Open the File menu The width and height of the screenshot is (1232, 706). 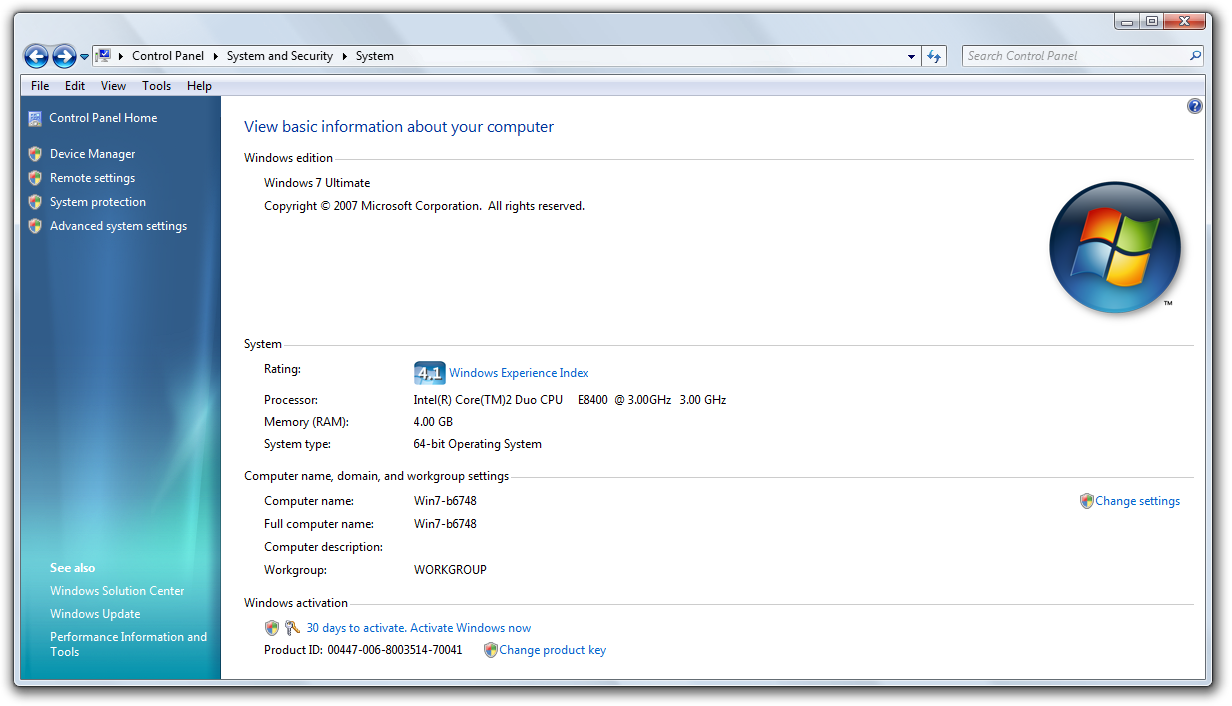tap(40, 86)
